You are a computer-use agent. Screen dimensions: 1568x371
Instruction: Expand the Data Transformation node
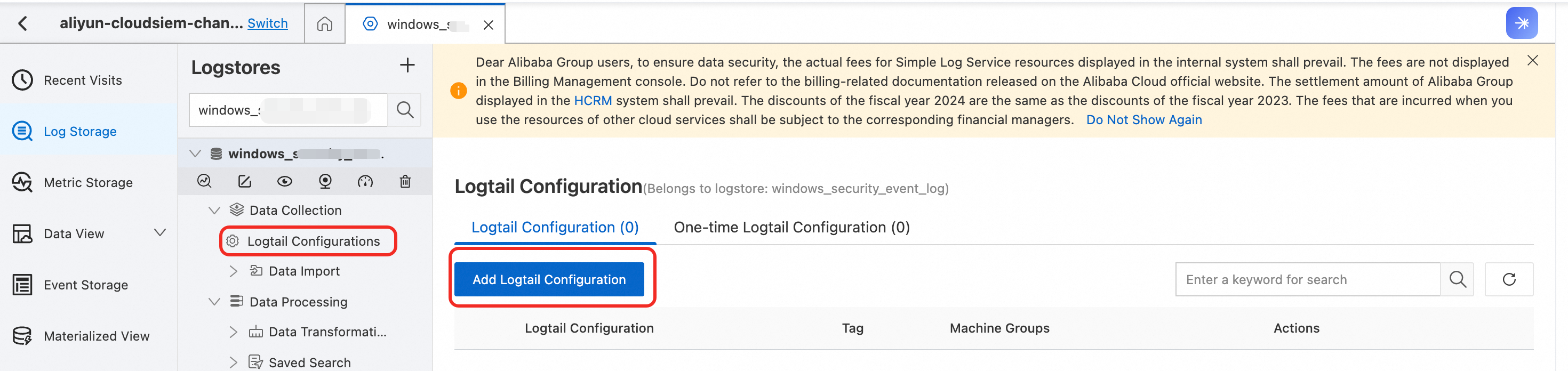click(233, 332)
